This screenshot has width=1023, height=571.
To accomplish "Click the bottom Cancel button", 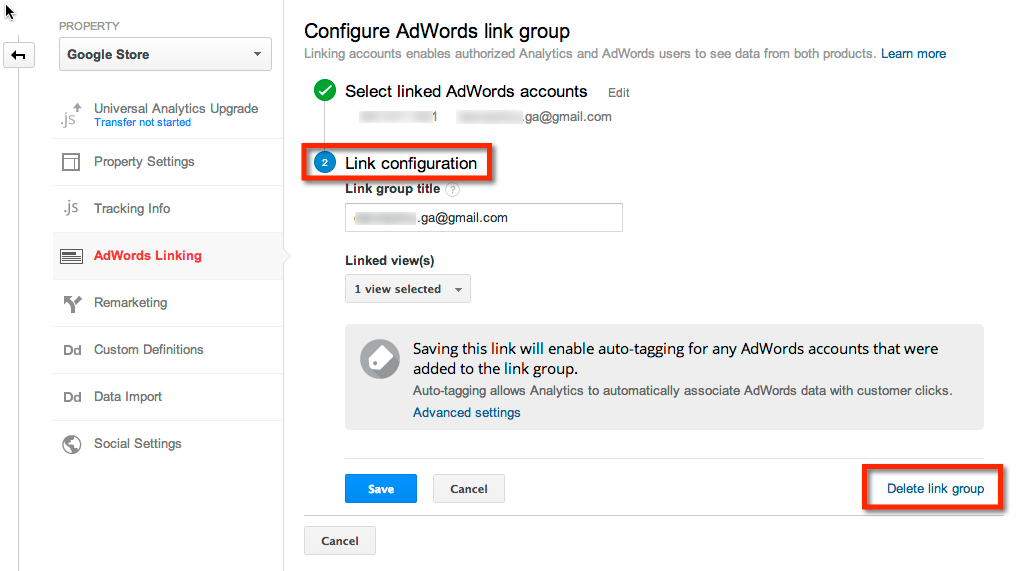I will click(340, 541).
